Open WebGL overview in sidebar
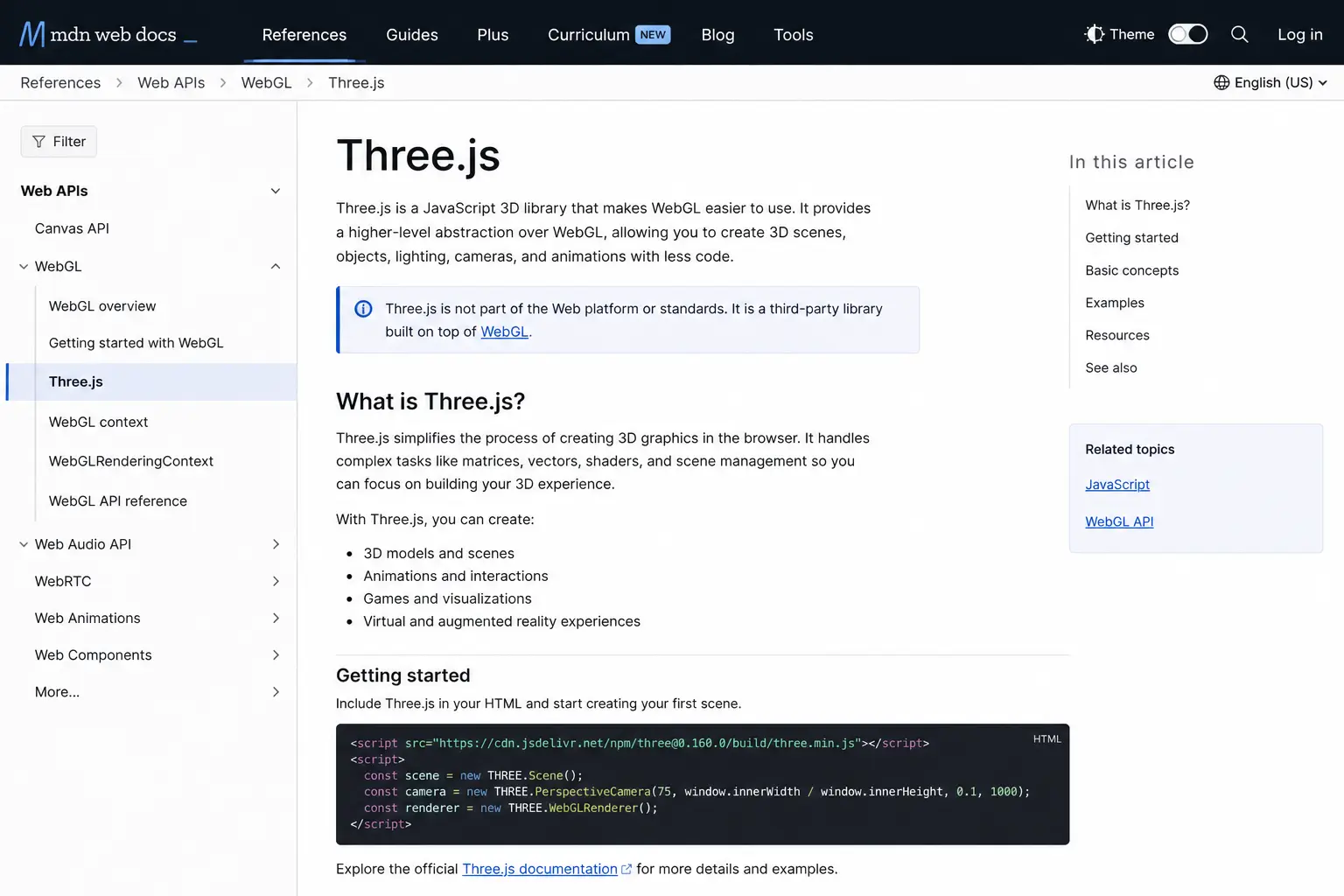 pos(102,306)
